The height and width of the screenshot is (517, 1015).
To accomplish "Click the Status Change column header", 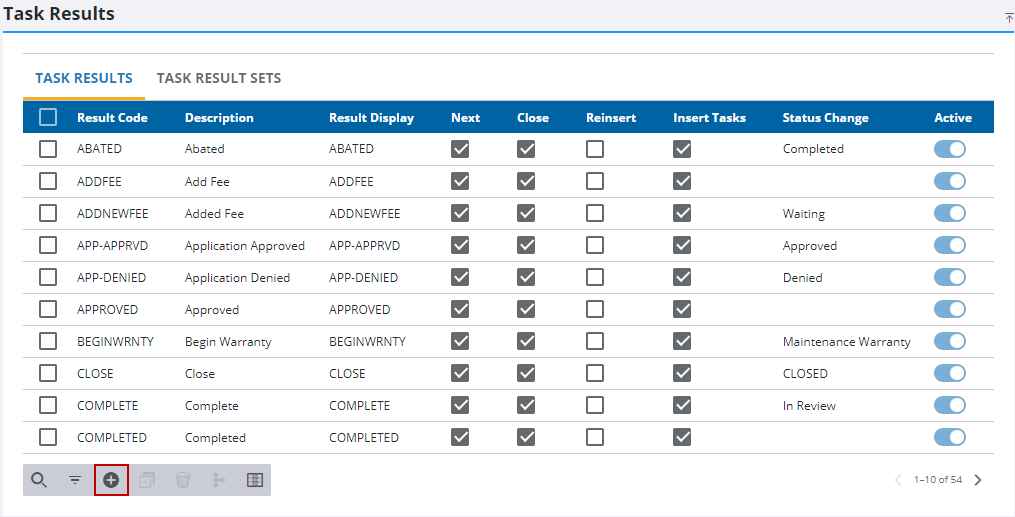I will (x=825, y=117).
